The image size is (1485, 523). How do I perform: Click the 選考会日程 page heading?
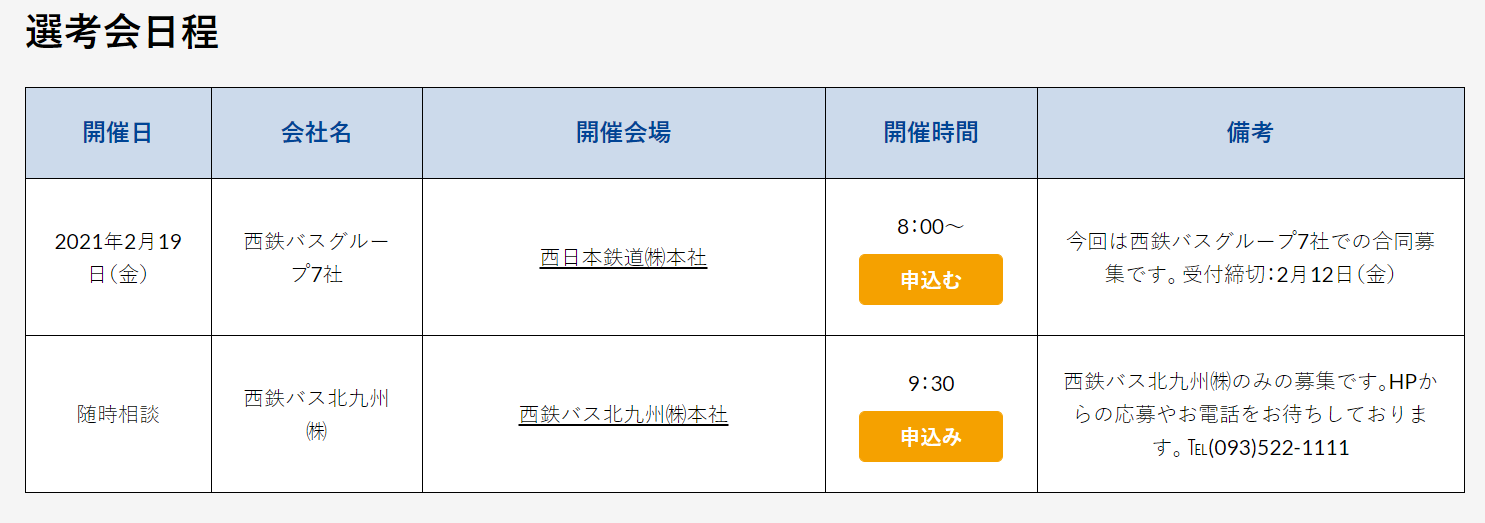click(122, 33)
